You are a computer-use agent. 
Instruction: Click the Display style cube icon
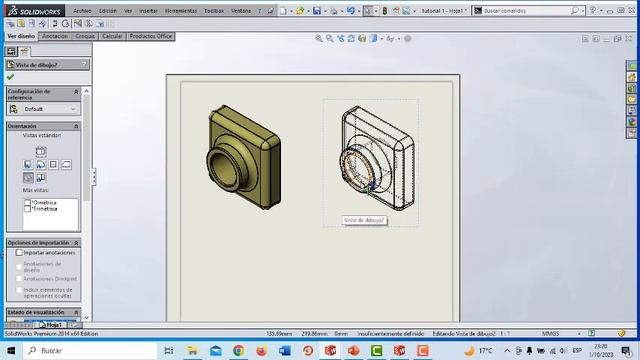[x=373, y=38]
